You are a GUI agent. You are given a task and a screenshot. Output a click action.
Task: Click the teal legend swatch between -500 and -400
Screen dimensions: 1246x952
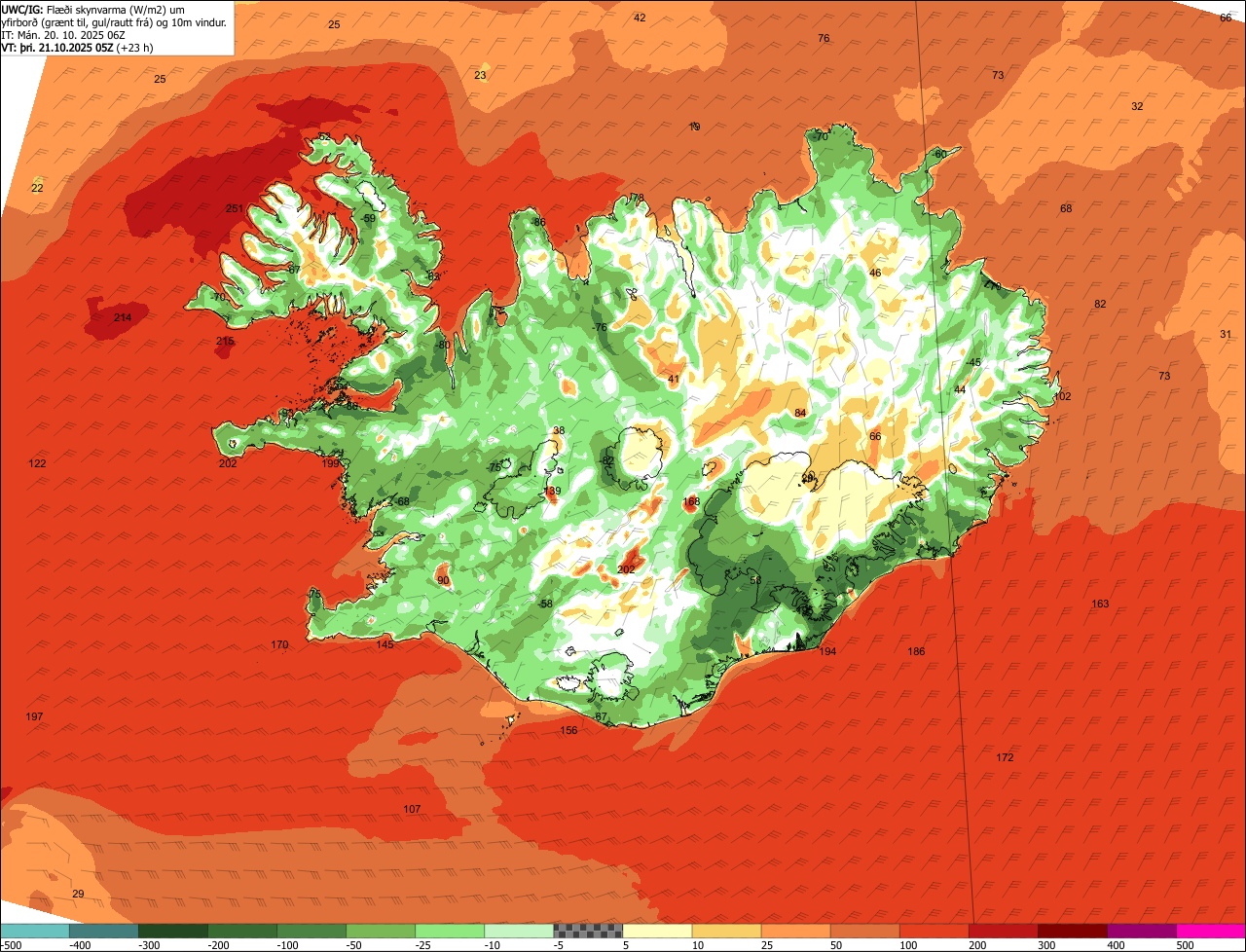35,931
